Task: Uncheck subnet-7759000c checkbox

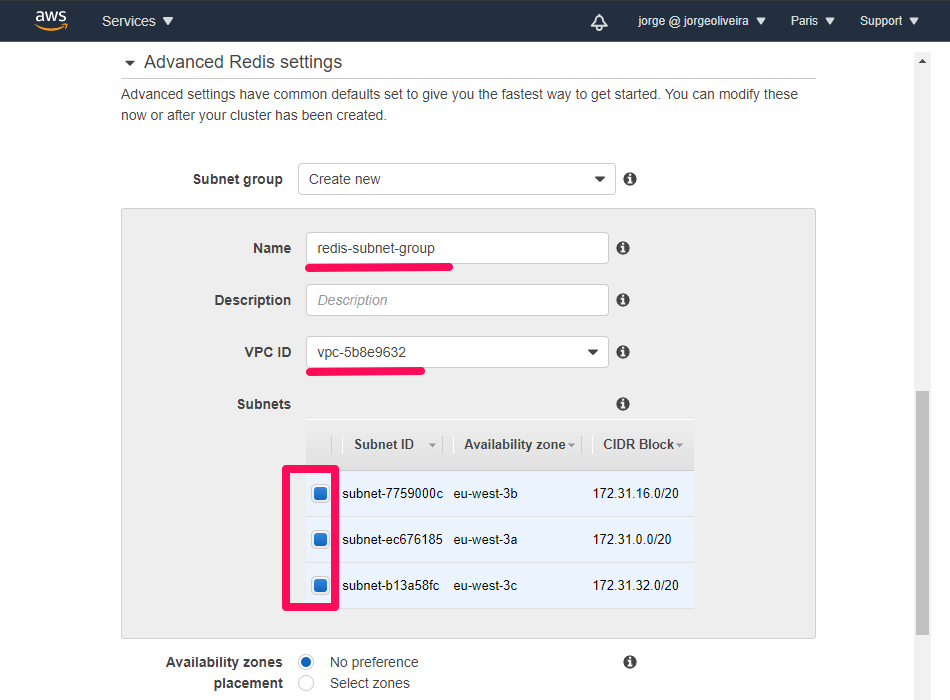Action: tap(320, 494)
